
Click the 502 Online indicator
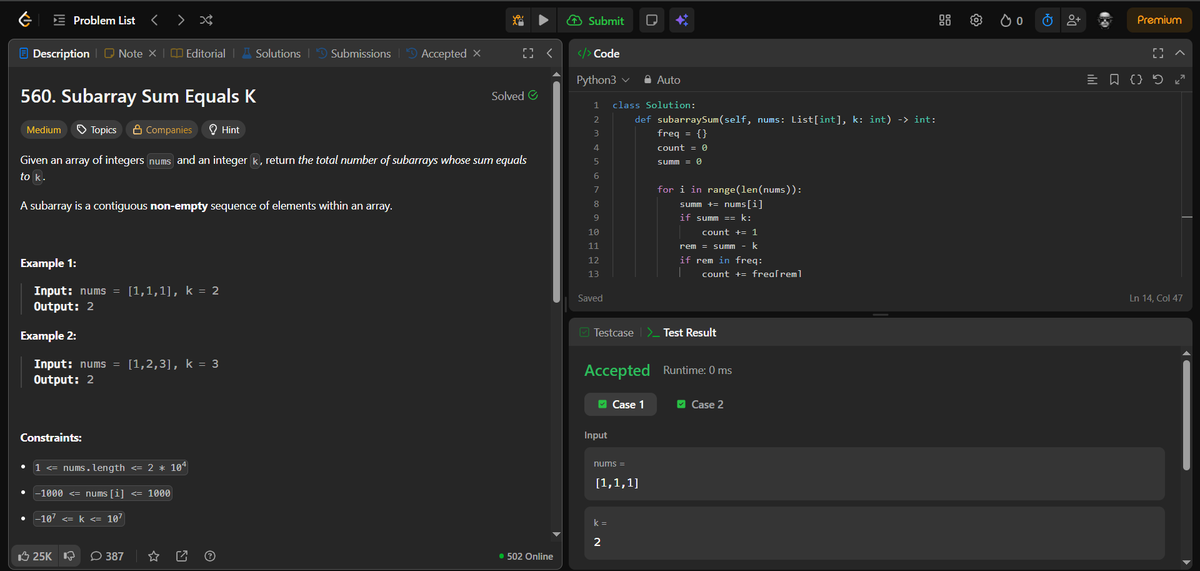pyautogui.click(x=525, y=556)
